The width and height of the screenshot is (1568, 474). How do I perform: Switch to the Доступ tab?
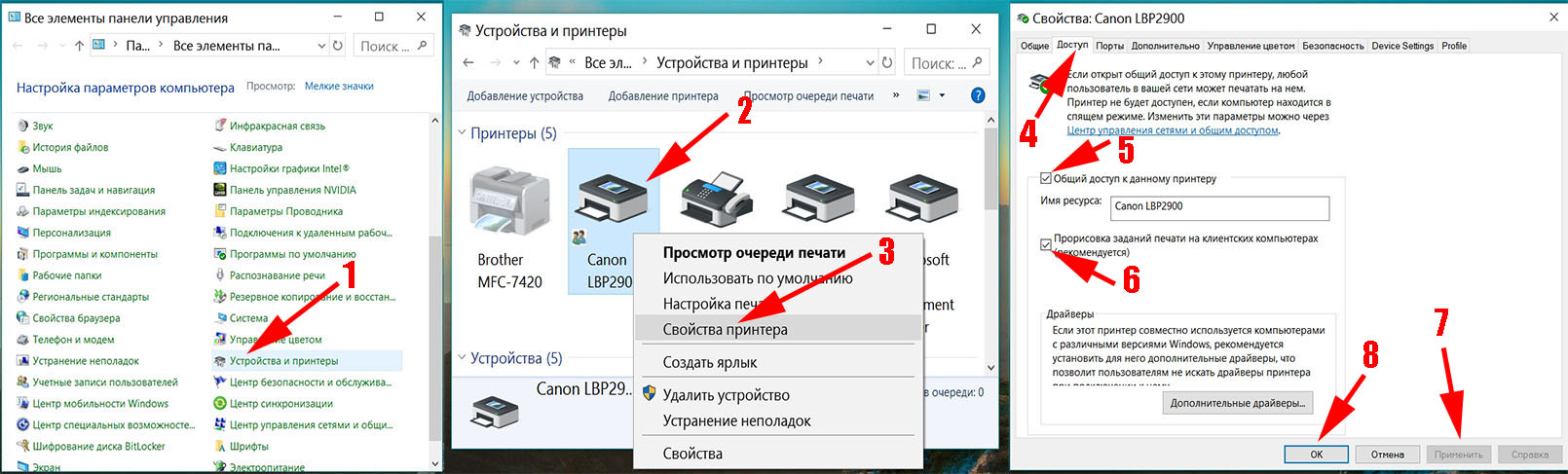coord(1072,46)
